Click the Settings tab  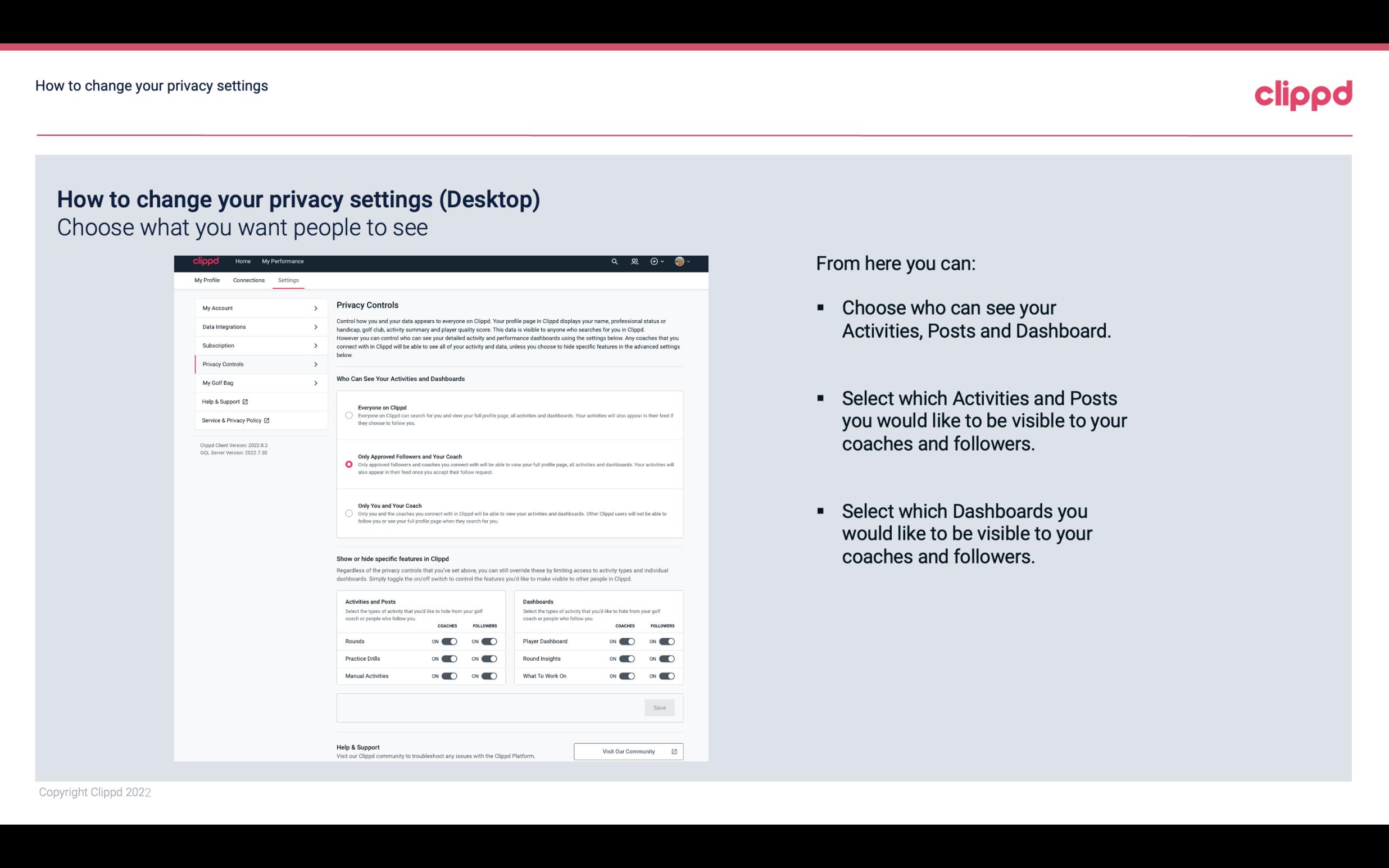[x=288, y=279]
